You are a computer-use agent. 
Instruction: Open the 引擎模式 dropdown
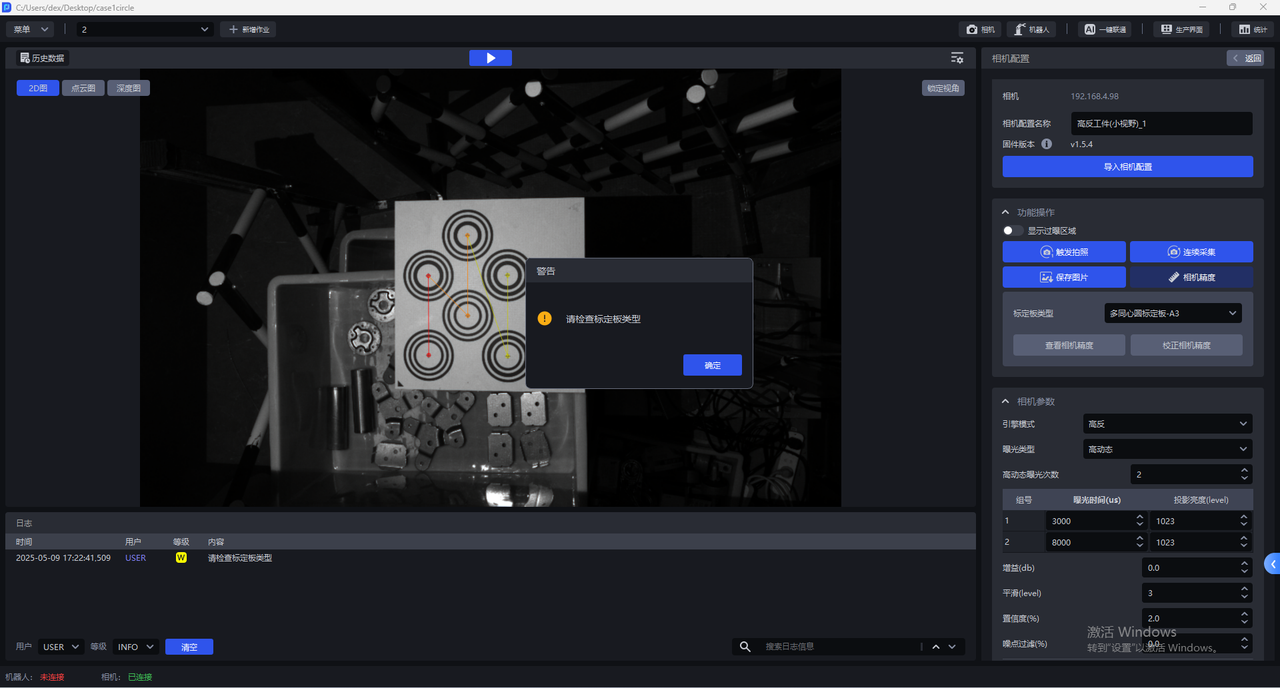(x=1167, y=424)
